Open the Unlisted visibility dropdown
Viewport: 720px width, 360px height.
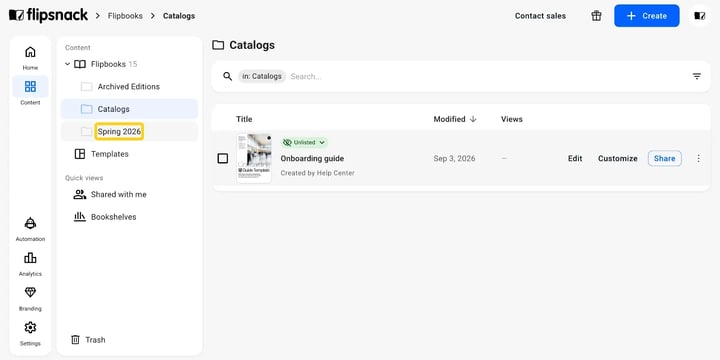pos(304,142)
